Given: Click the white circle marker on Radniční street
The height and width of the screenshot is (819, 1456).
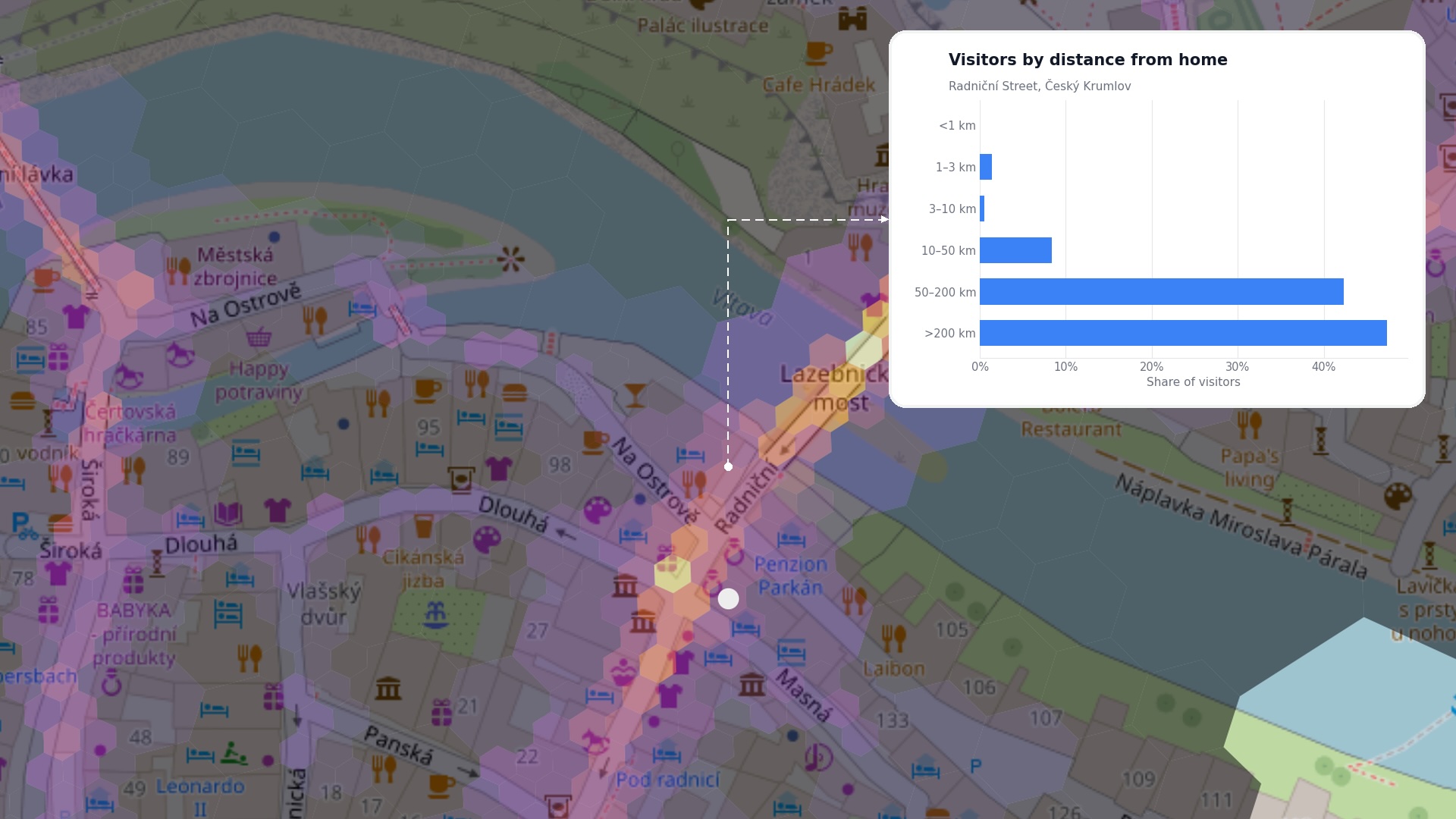Looking at the screenshot, I should (x=728, y=599).
